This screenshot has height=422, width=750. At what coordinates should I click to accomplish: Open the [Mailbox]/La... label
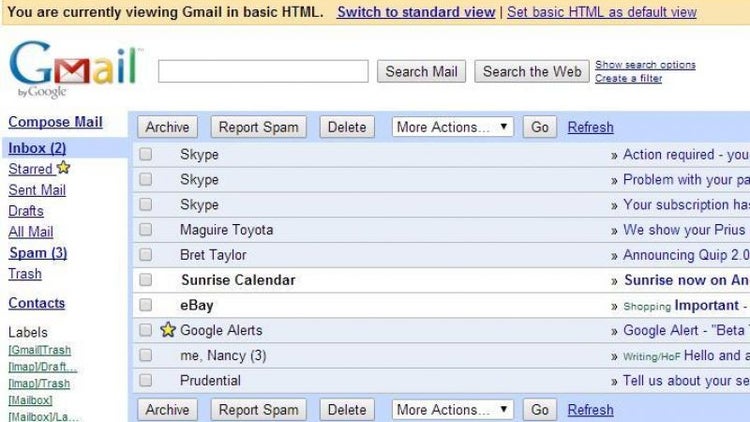click(x=44, y=416)
